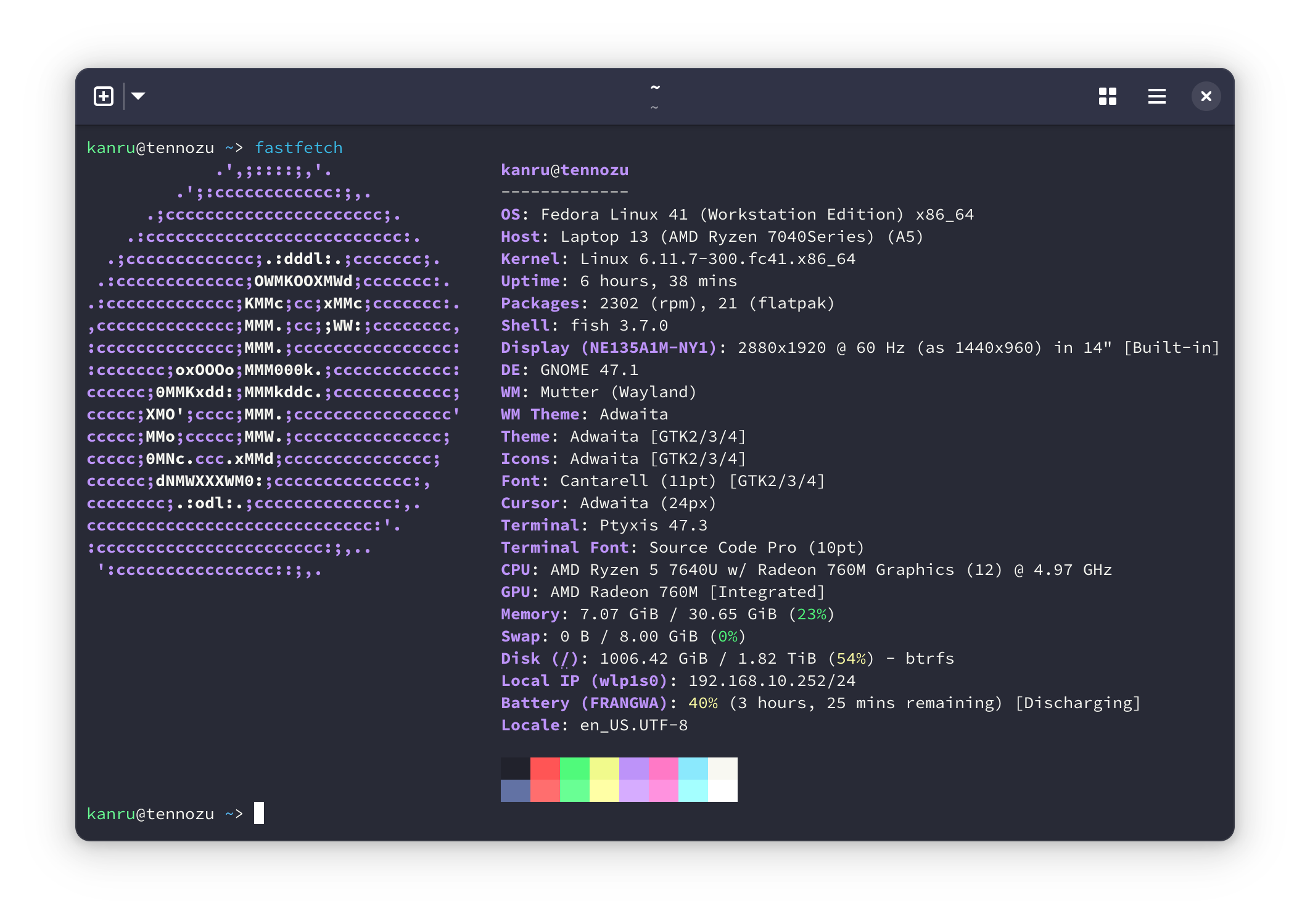The height and width of the screenshot is (924, 1310).
Task: Click the yellow color block, top row
Action: tap(604, 769)
